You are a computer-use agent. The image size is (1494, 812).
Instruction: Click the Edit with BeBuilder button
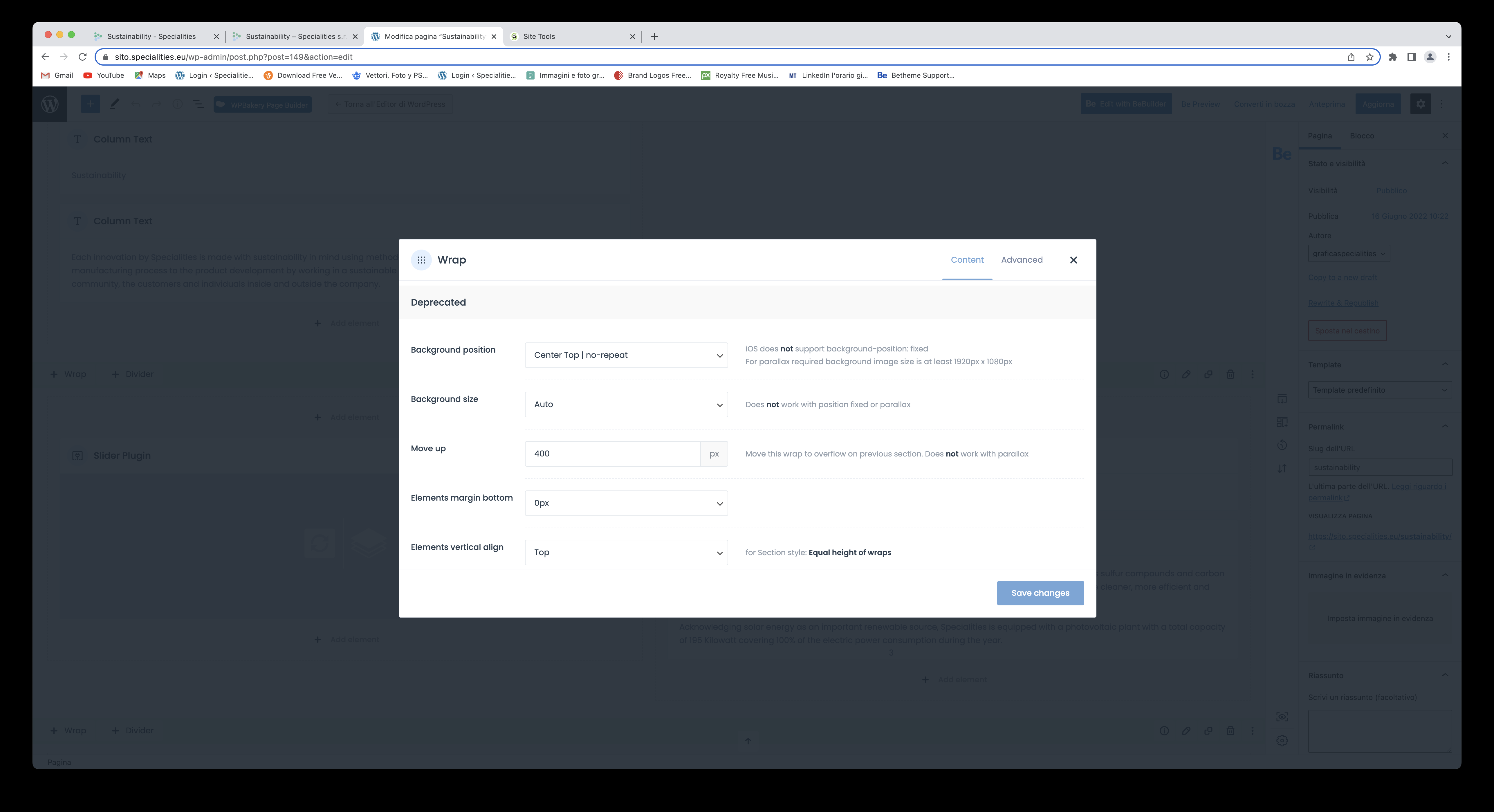[1126, 104]
